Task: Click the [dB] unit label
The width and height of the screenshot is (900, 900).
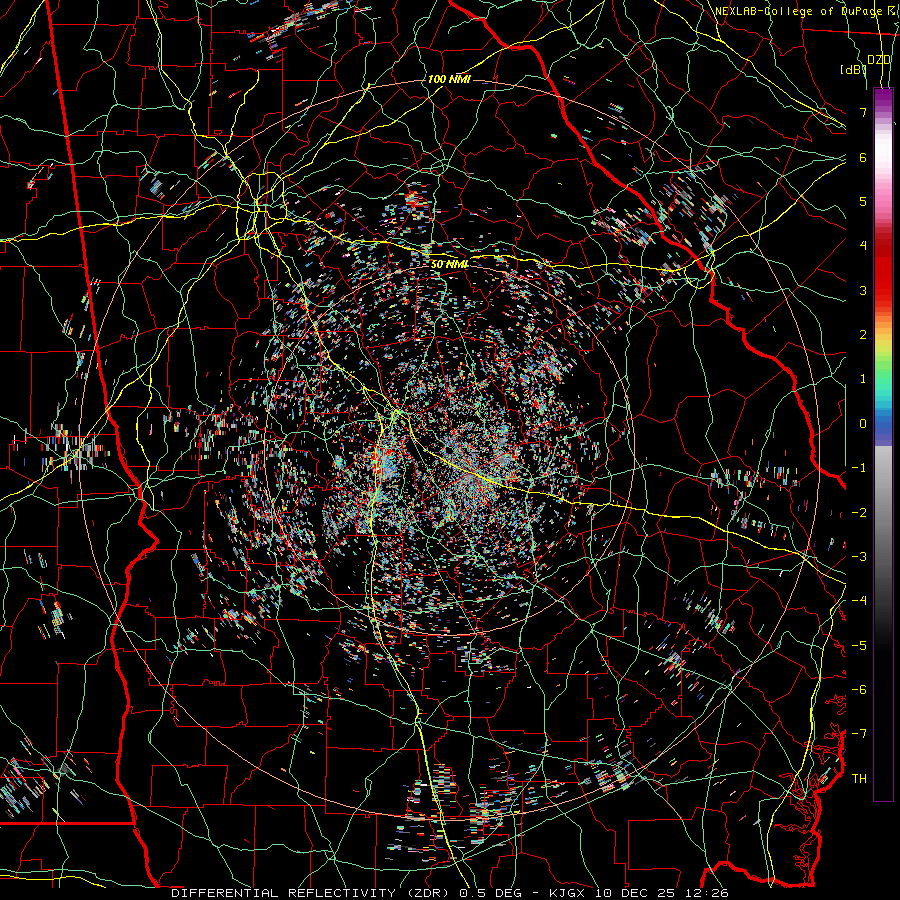Action: coord(853,69)
